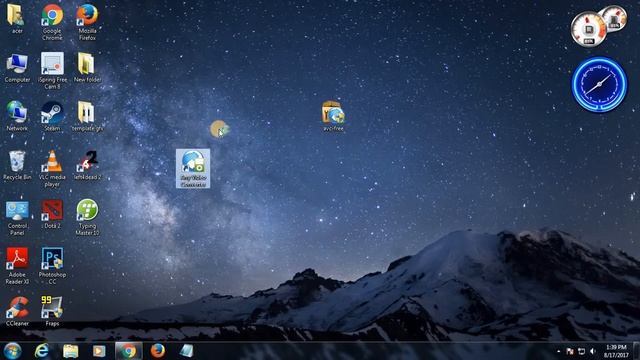This screenshot has height=360, width=640.
Task: Open the blue notepad taskbar app
Action: (187, 351)
